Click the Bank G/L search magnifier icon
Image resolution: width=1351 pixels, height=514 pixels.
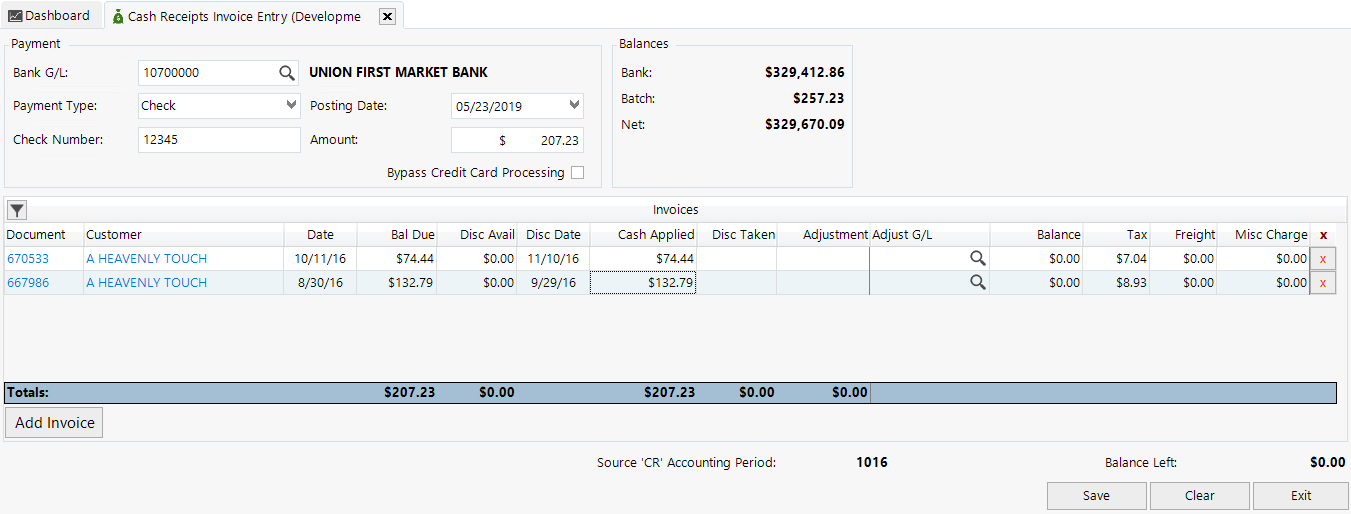click(x=287, y=73)
